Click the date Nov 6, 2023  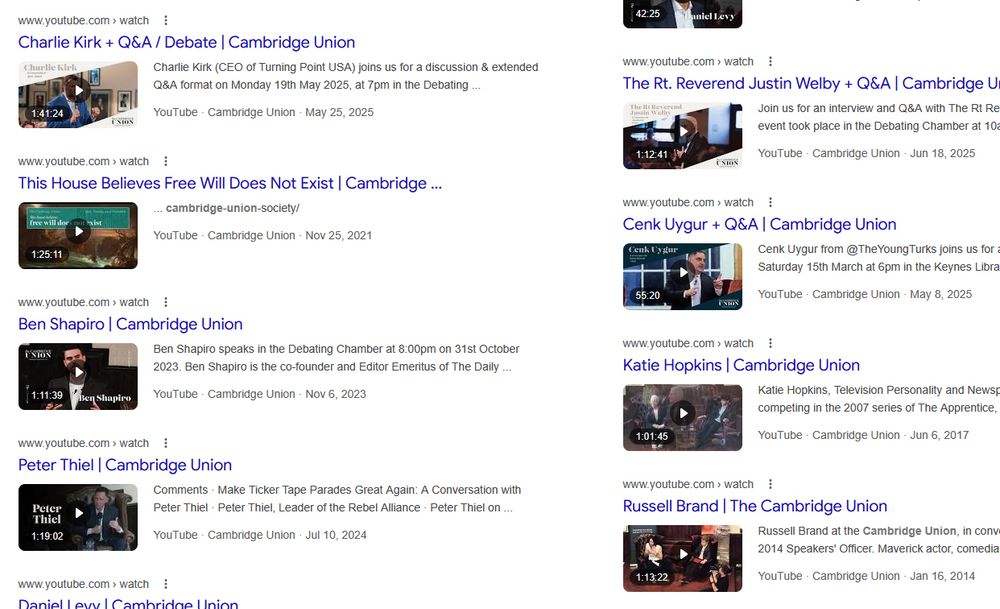[335, 394]
